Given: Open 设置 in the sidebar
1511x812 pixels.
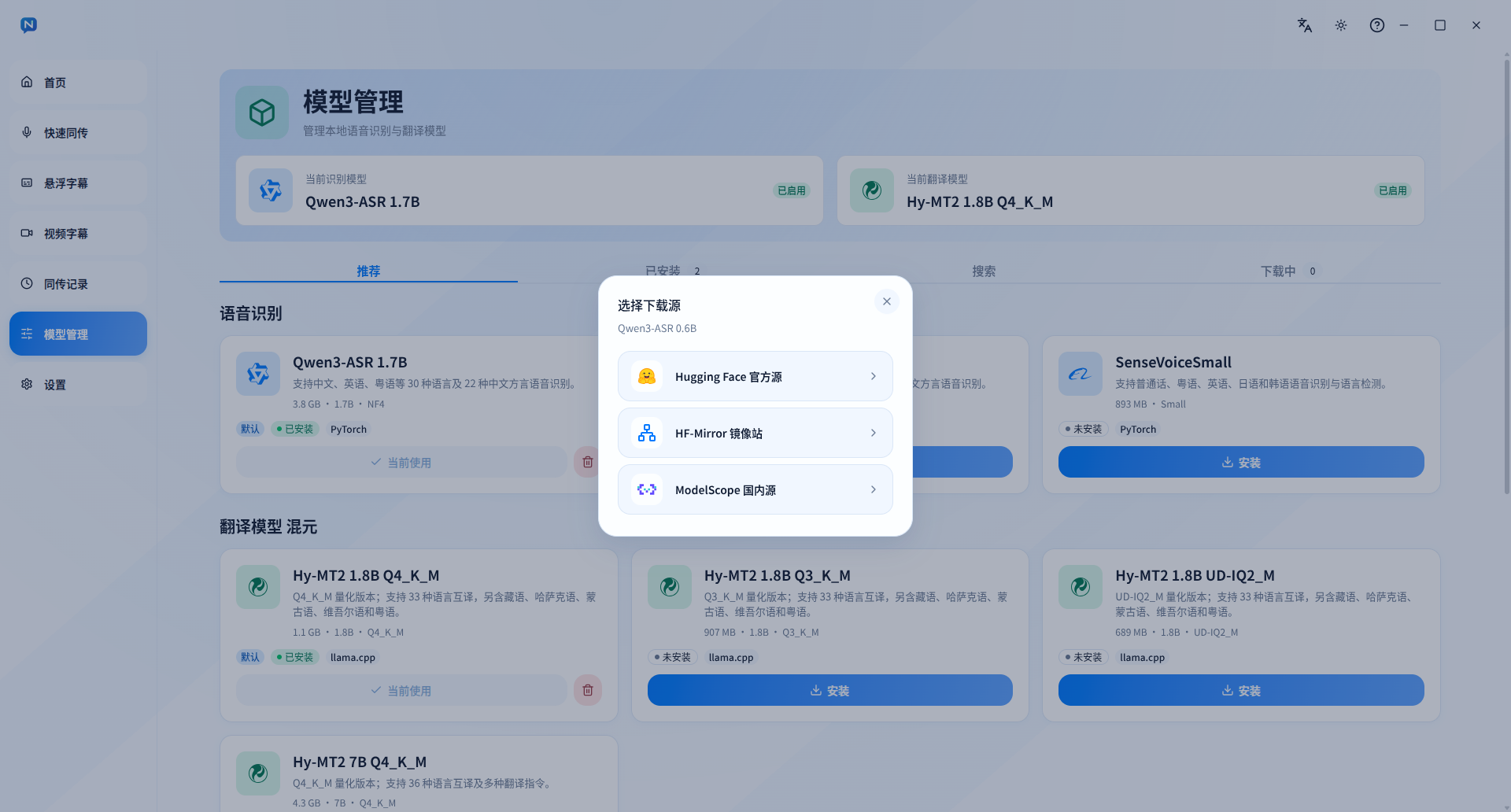Looking at the screenshot, I should (78, 384).
